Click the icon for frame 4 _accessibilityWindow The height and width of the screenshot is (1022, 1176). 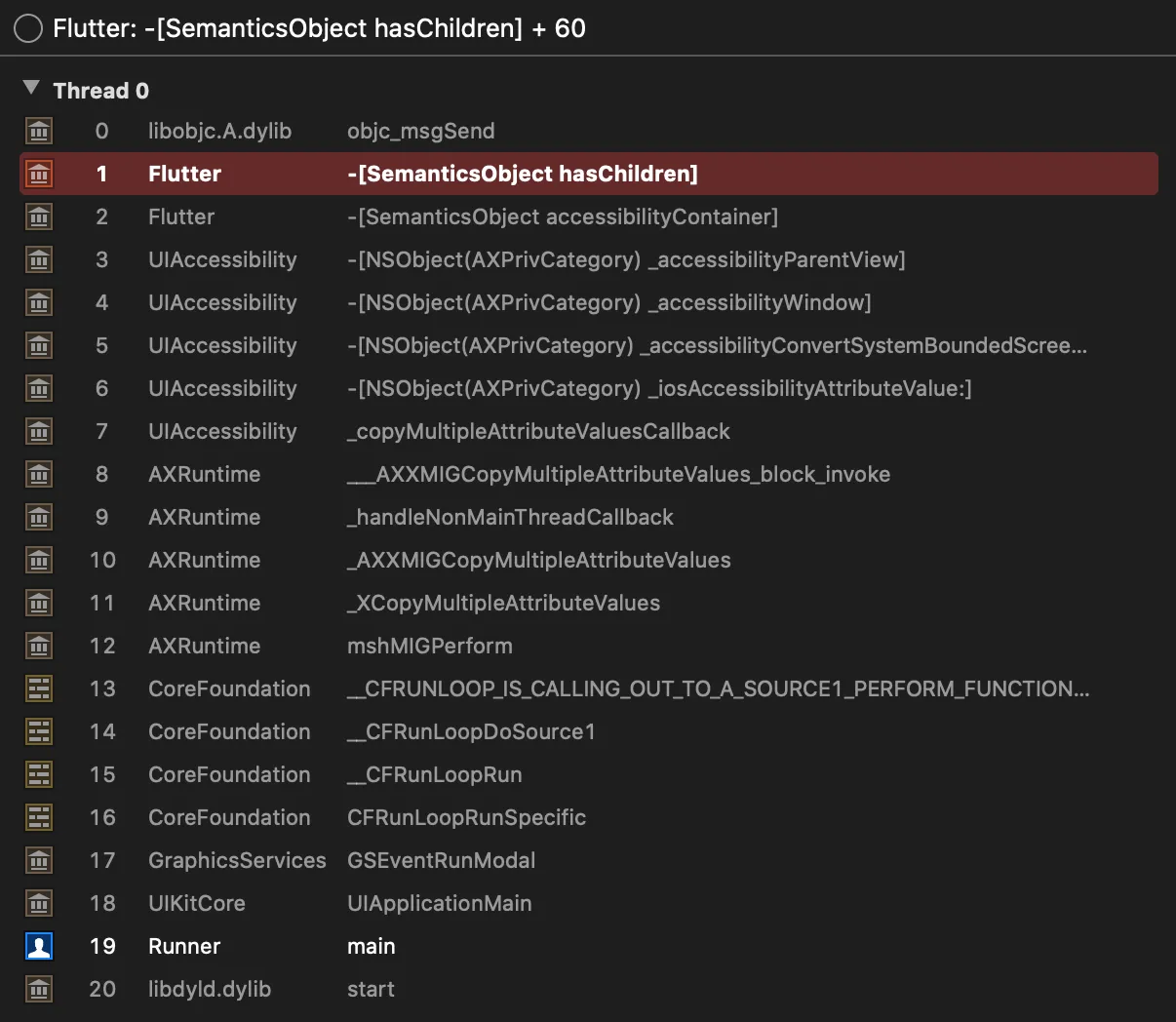click(39, 302)
